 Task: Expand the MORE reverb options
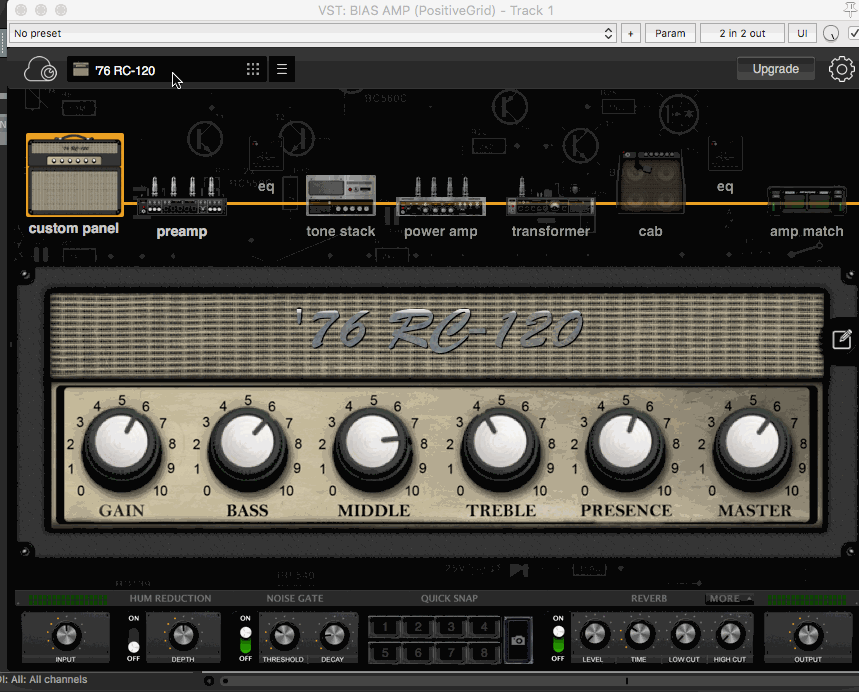click(x=729, y=598)
